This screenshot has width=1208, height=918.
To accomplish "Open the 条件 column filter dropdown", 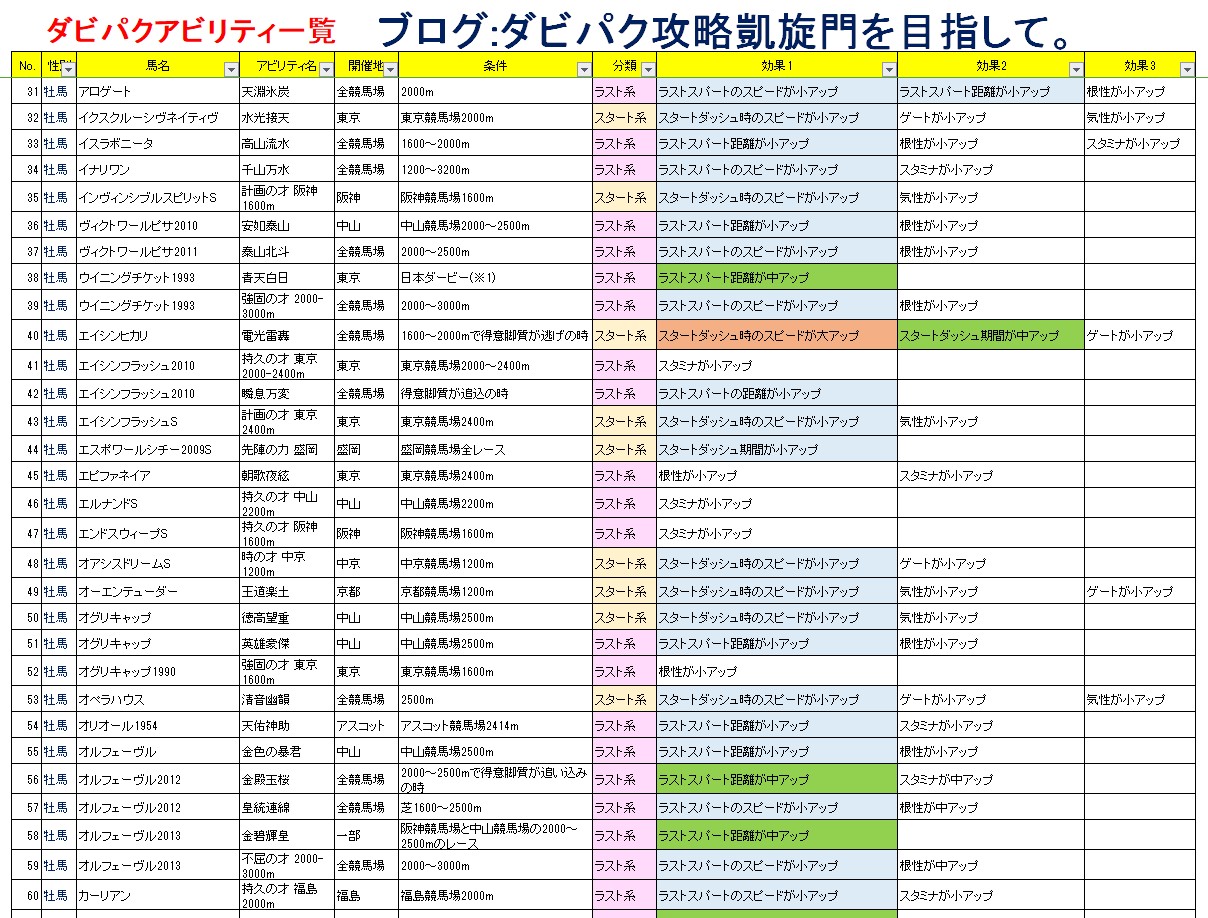I will click(x=584, y=69).
